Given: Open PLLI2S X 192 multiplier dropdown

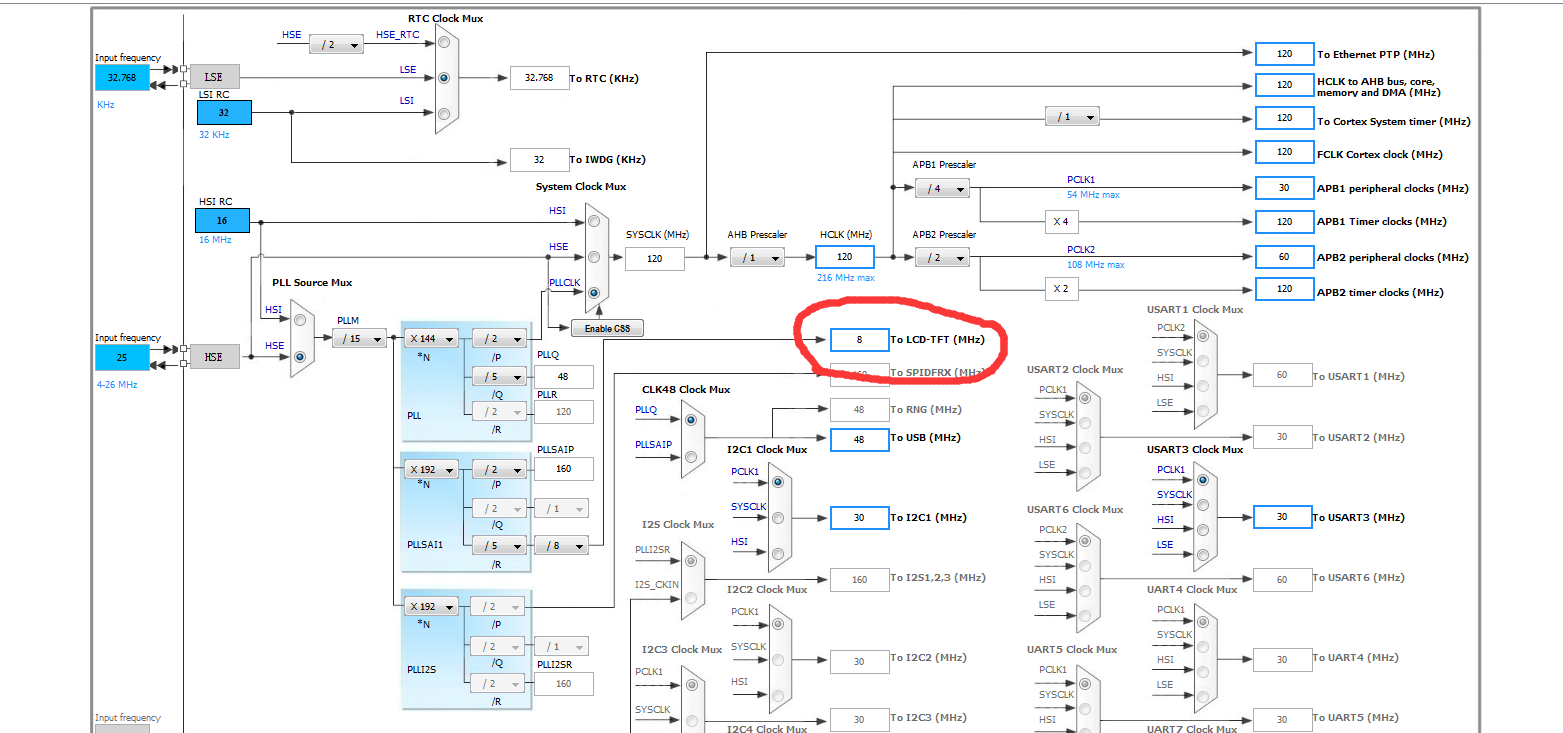Looking at the screenshot, I should click(x=431, y=606).
